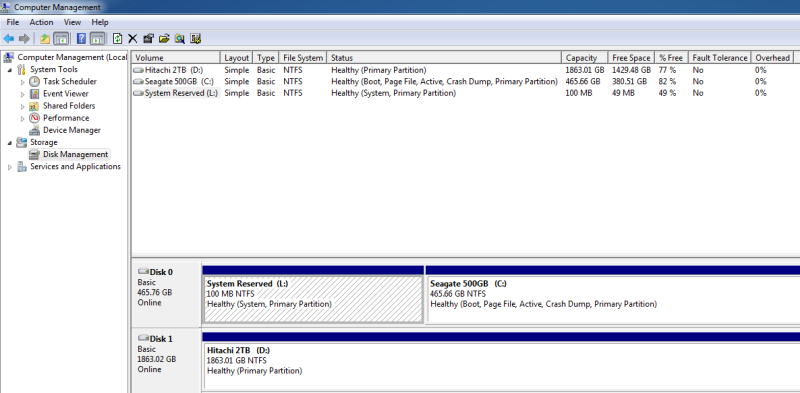
Task: Click the Disk 0 'Online' status text
Action: pos(149,303)
